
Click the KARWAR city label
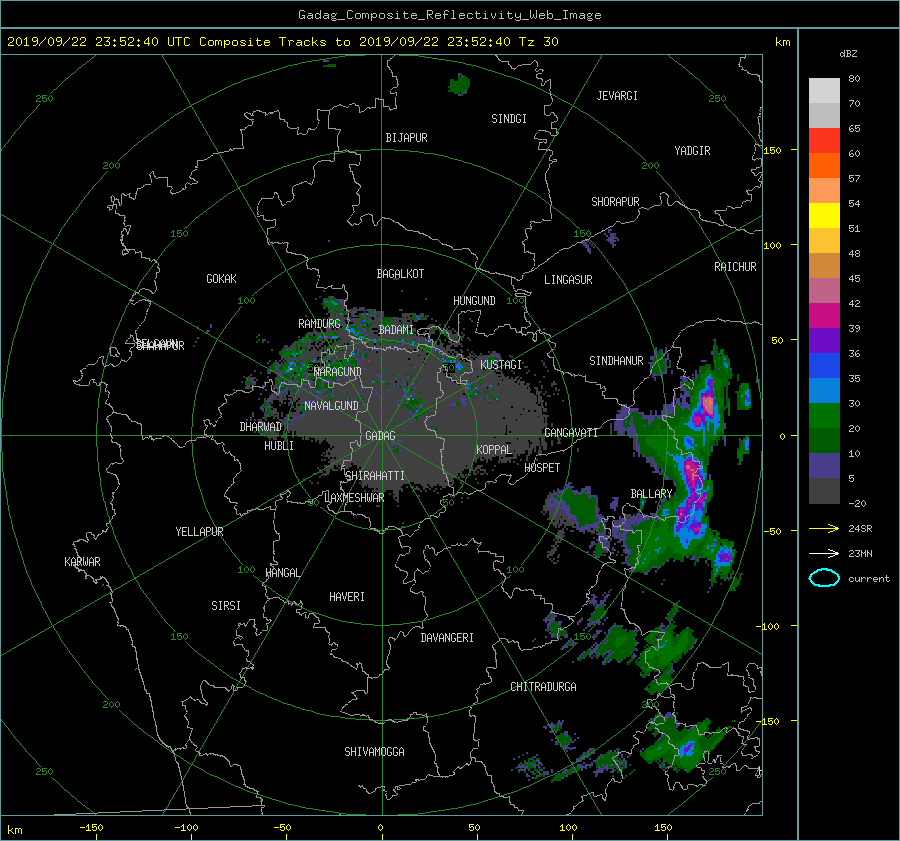coord(82,561)
